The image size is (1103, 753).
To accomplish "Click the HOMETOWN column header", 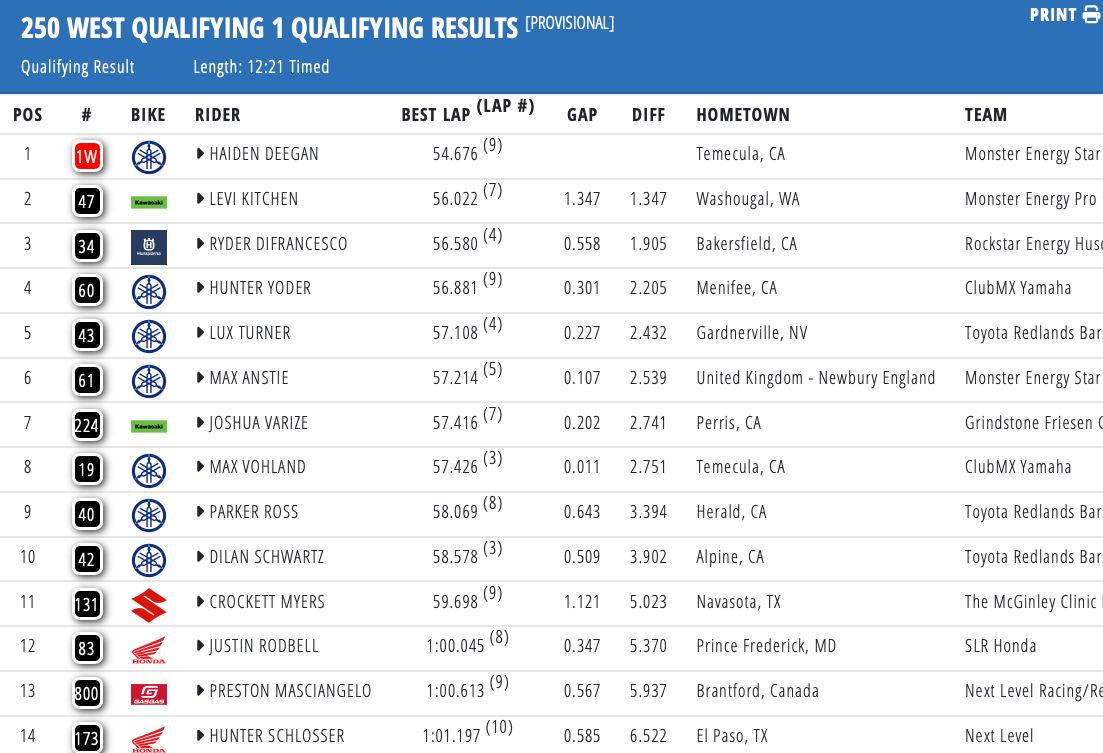I will click(743, 115).
